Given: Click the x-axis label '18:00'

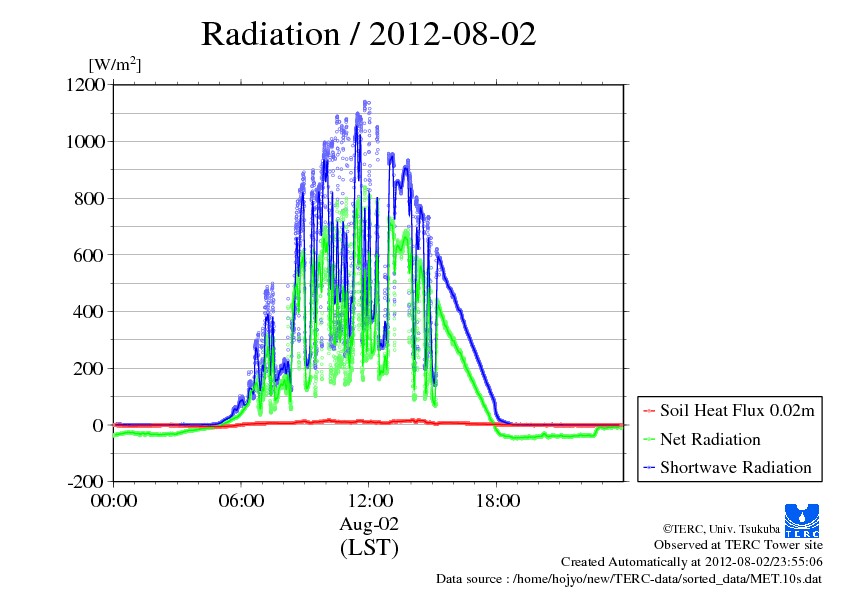Looking at the screenshot, I should click(498, 501).
